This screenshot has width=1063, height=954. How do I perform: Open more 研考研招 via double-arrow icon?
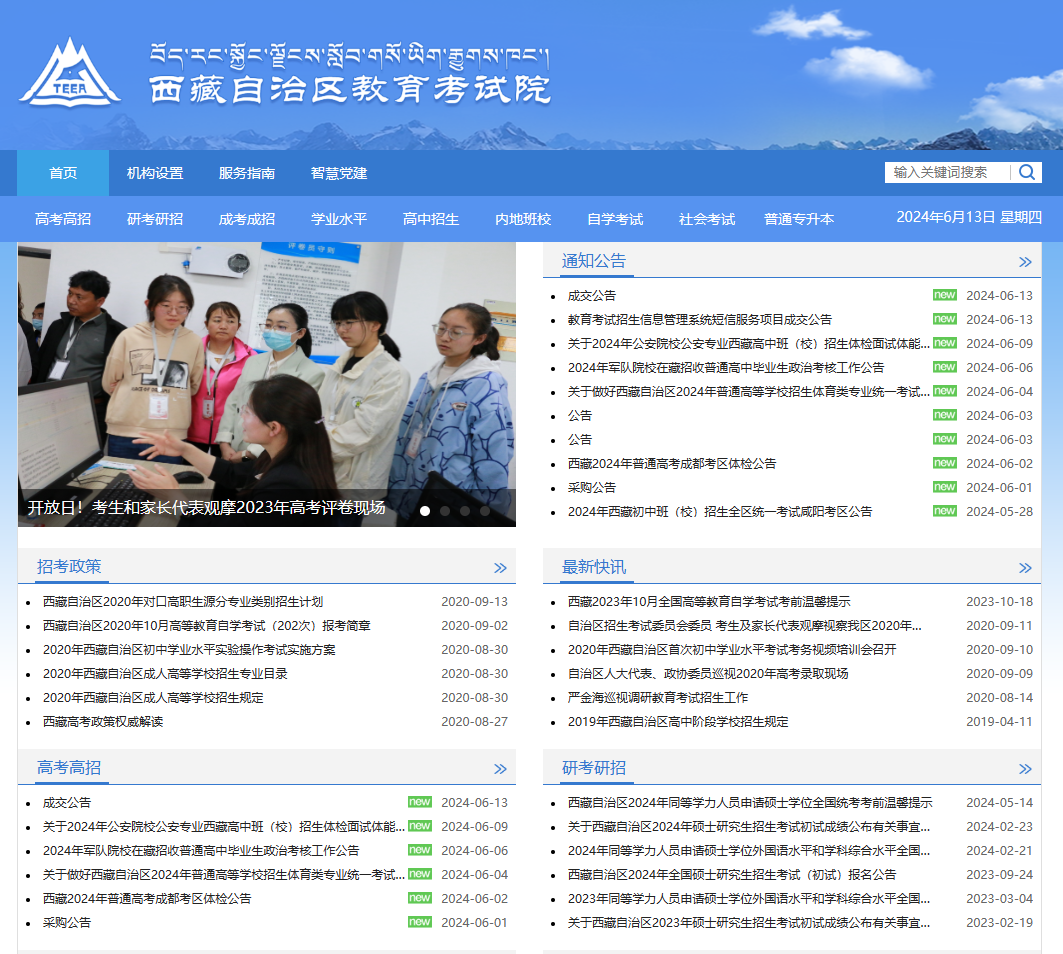(1025, 769)
